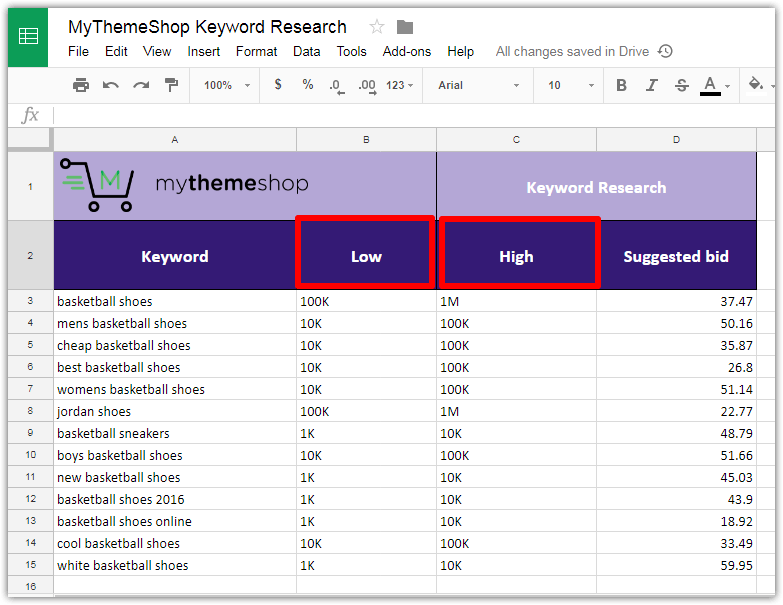The width and height of the screenshot is (783, 605).
Task: Open the font size 10 dropdown
Action: (571, 85)
